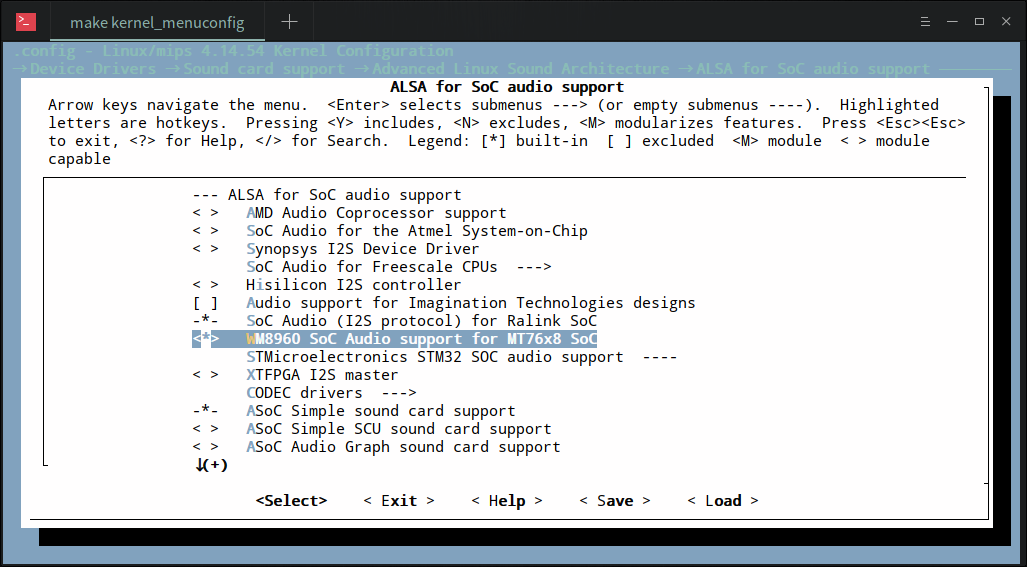1027x567 pixels.
Task: Click the terminal app icon in the title bar
Action: point(26,22)
